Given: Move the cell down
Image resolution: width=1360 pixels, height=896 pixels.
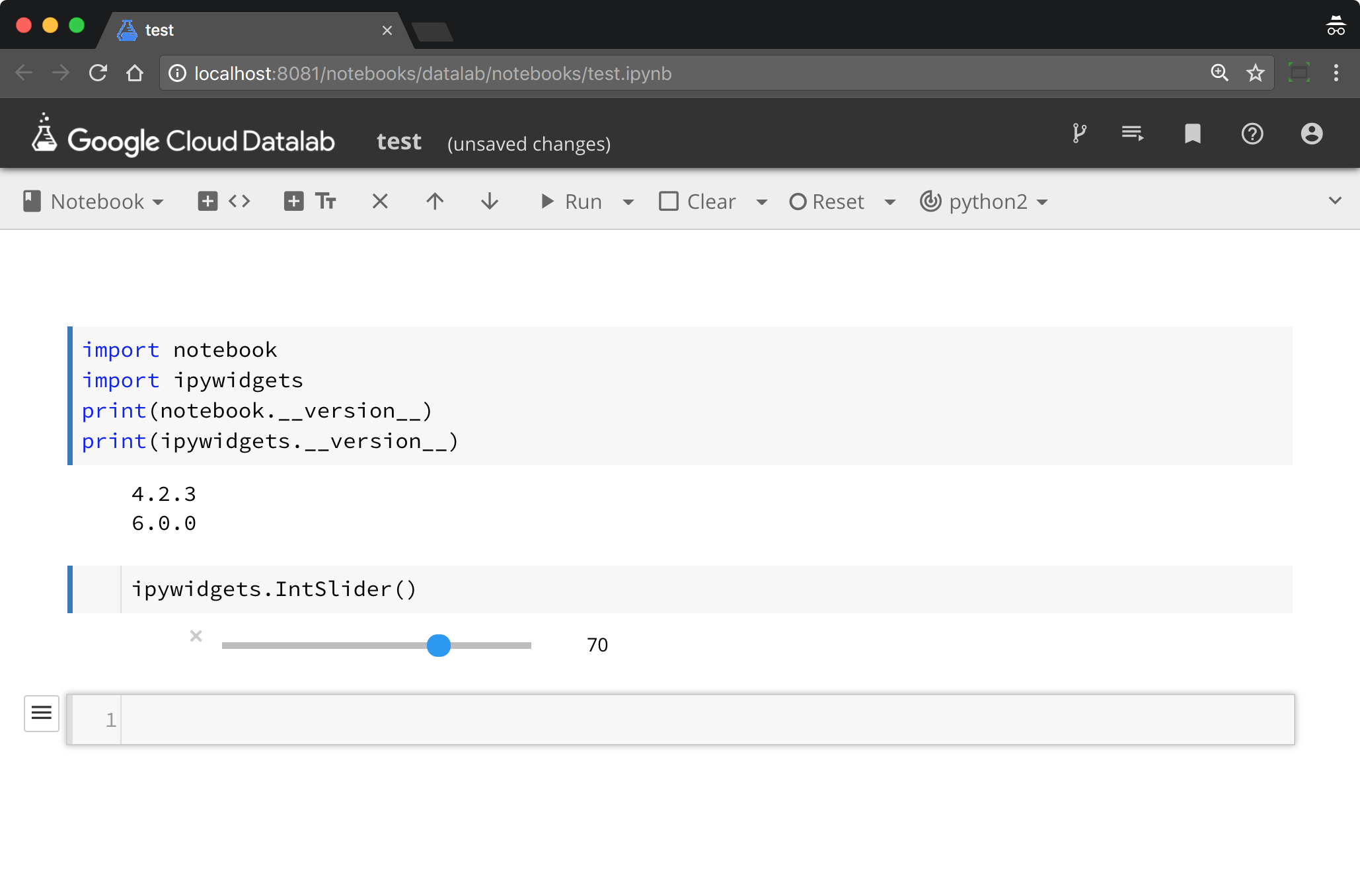Looking at the screenshot, I should 488,201.
